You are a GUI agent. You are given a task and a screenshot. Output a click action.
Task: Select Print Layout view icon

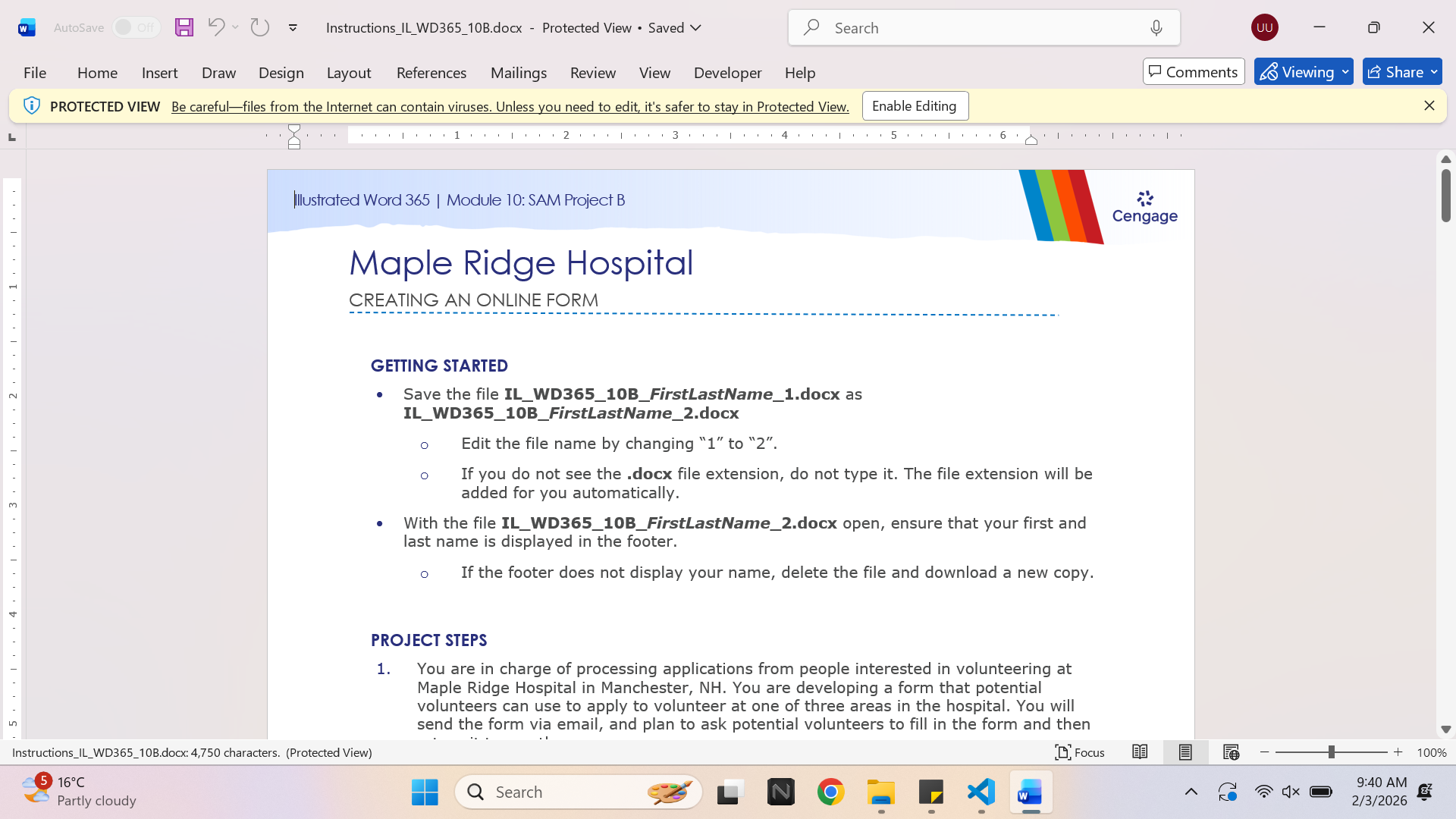(x=1185, y=752)
